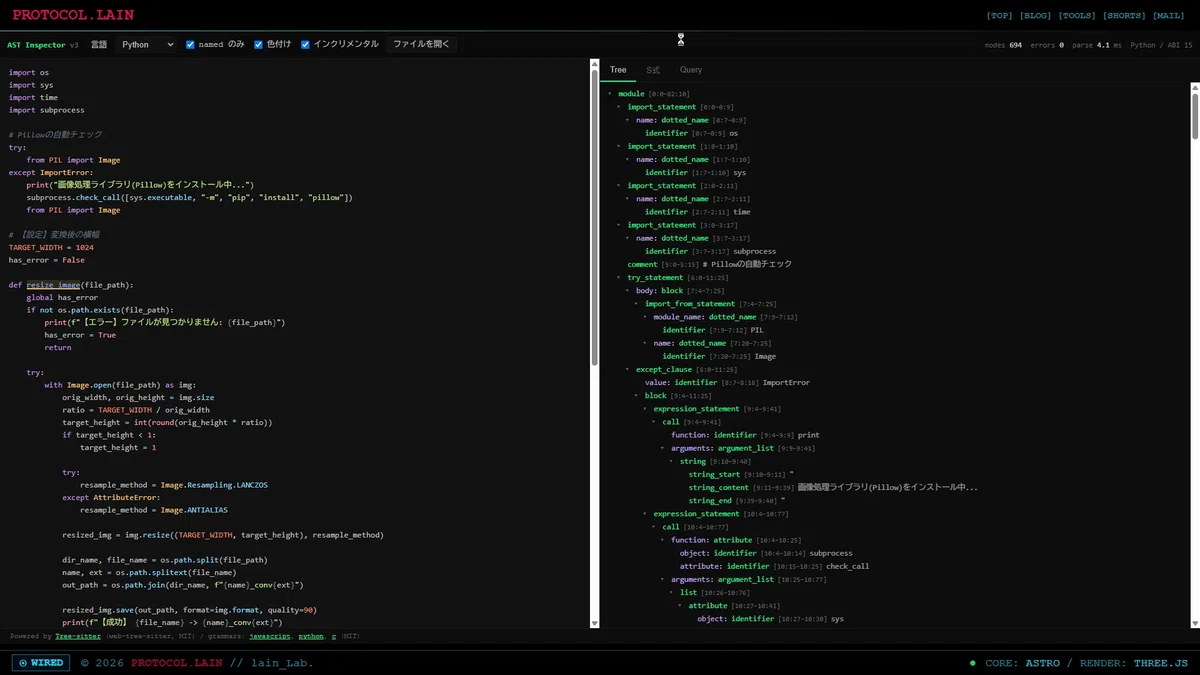
Task: Open the [MAIL] nav link
Action: coord(1169,16)
